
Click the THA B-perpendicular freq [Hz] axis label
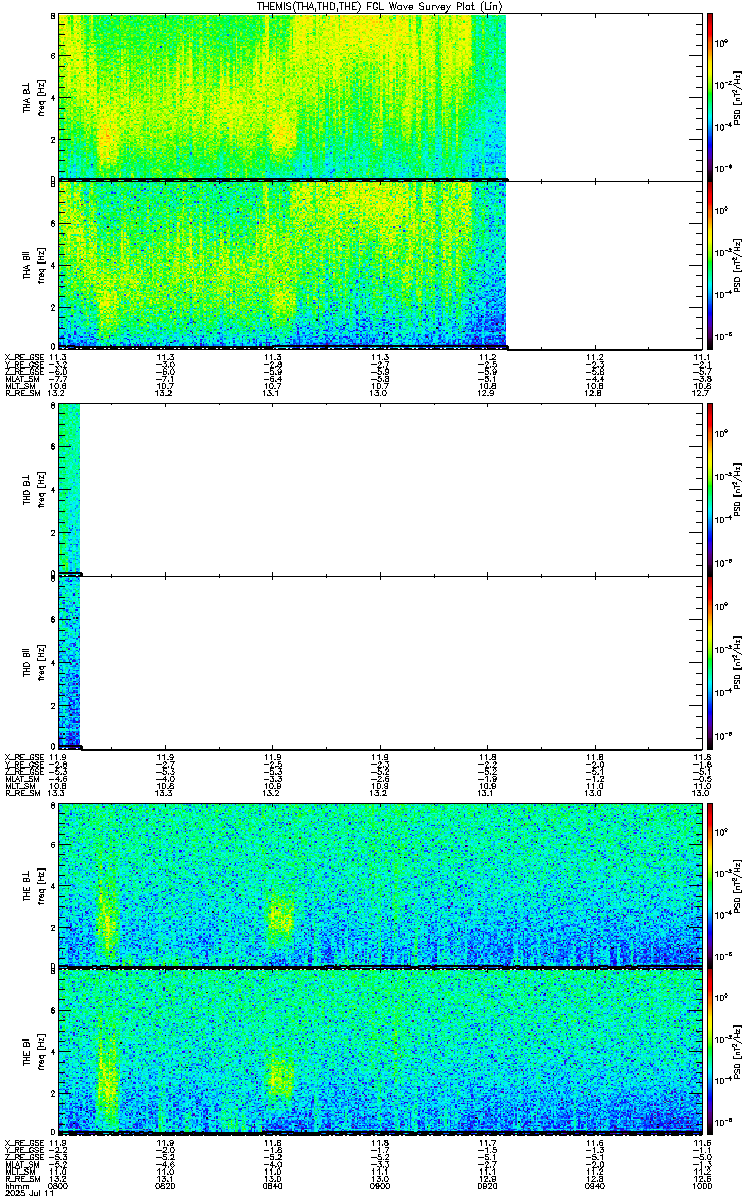[42, 96]
